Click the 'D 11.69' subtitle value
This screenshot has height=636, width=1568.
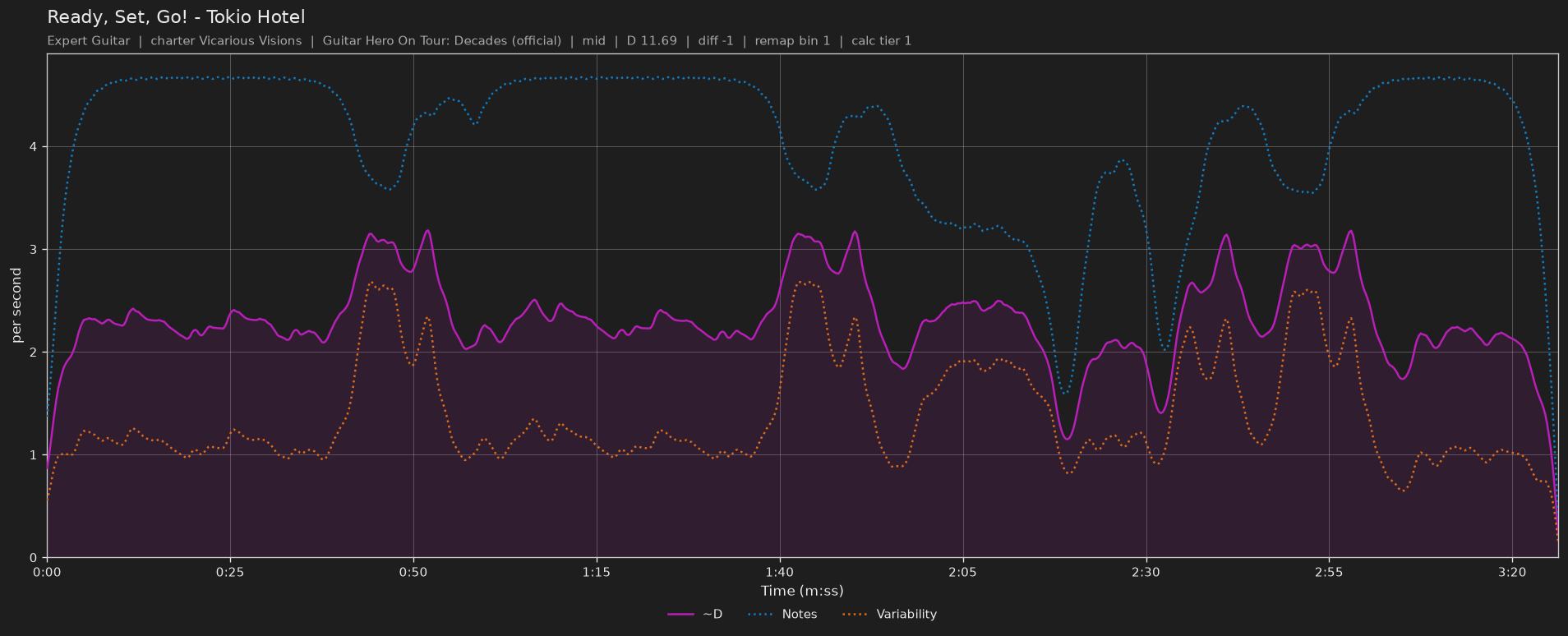[652, 41]
